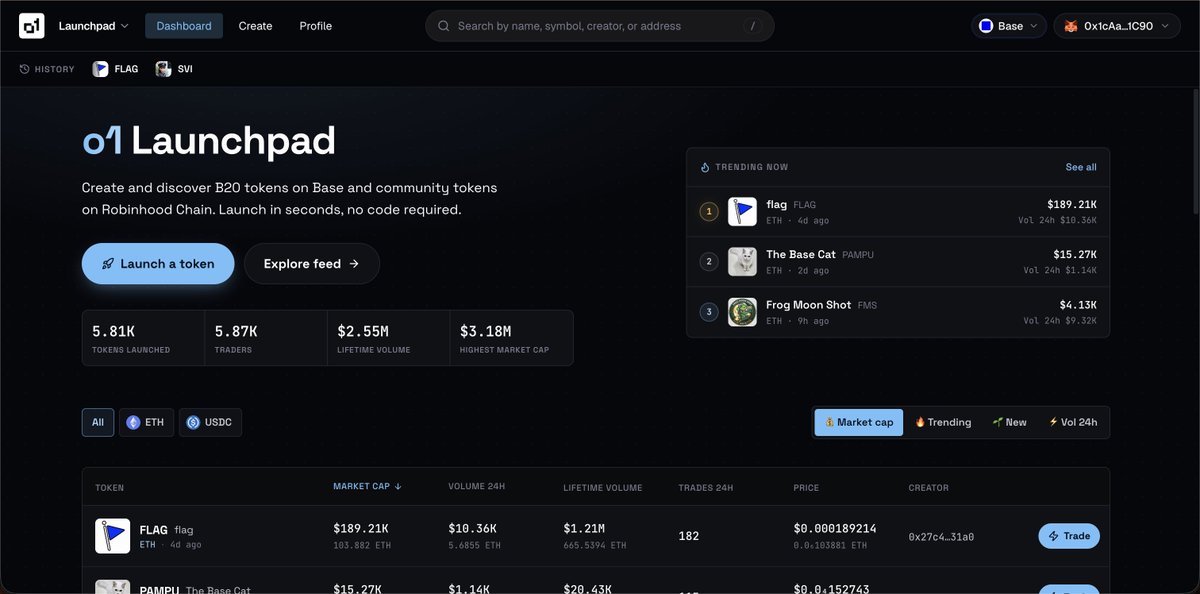Click the 5.81K Tokens Launched stat
Image resolution: width=1200 pixels, height=594 pixels.
(x=143, y=338)
